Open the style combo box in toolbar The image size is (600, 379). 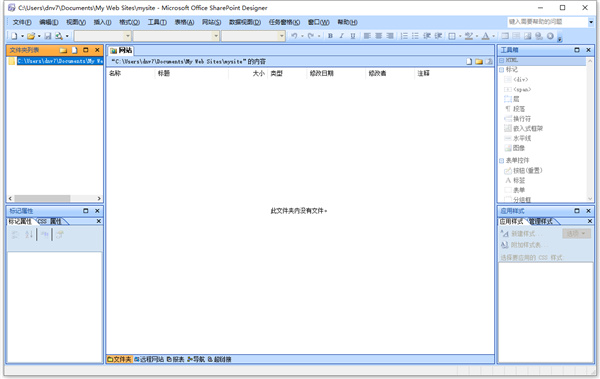coord(103,36)
